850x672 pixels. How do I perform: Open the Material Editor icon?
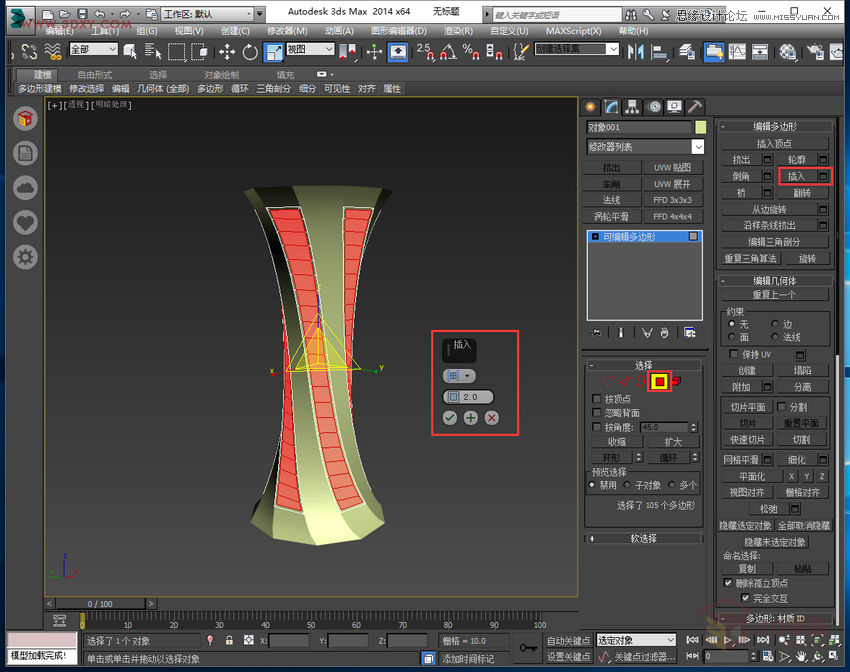click(x=786, y=49)
